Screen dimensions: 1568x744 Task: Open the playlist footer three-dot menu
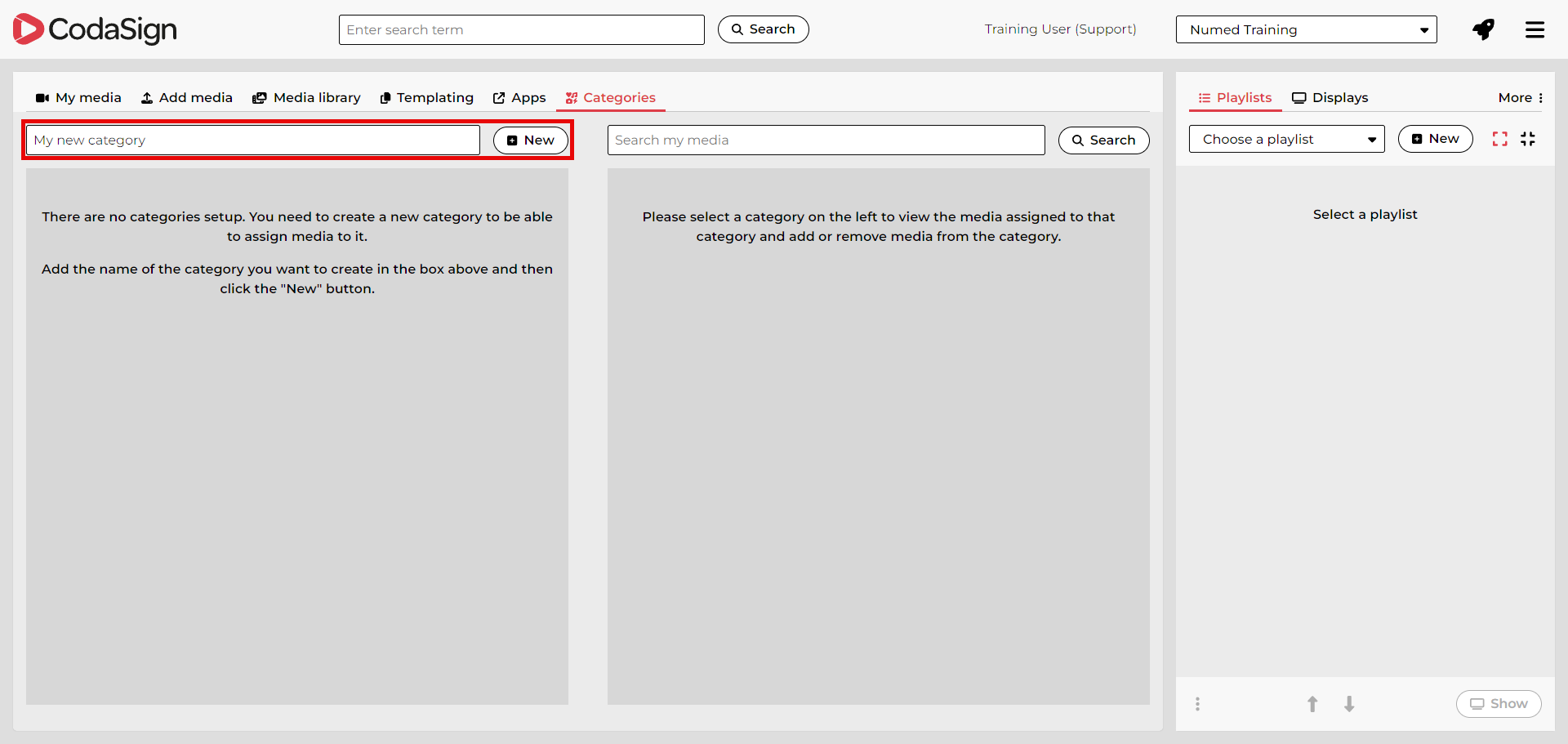click(x=1197, y=704)
